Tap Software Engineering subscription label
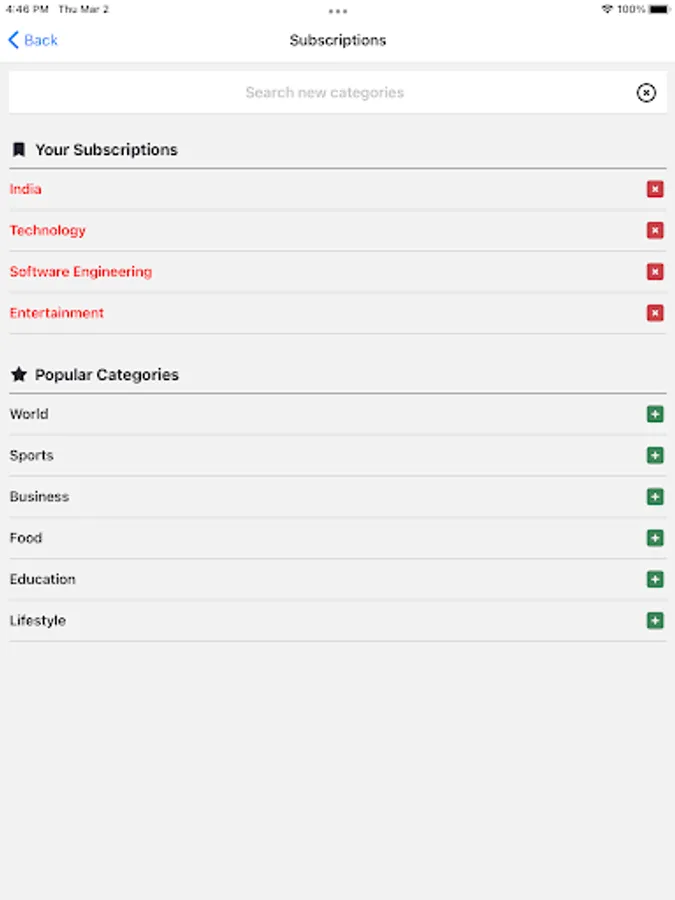This screenshot has height=900, width=675. click(x=81, y=272)
